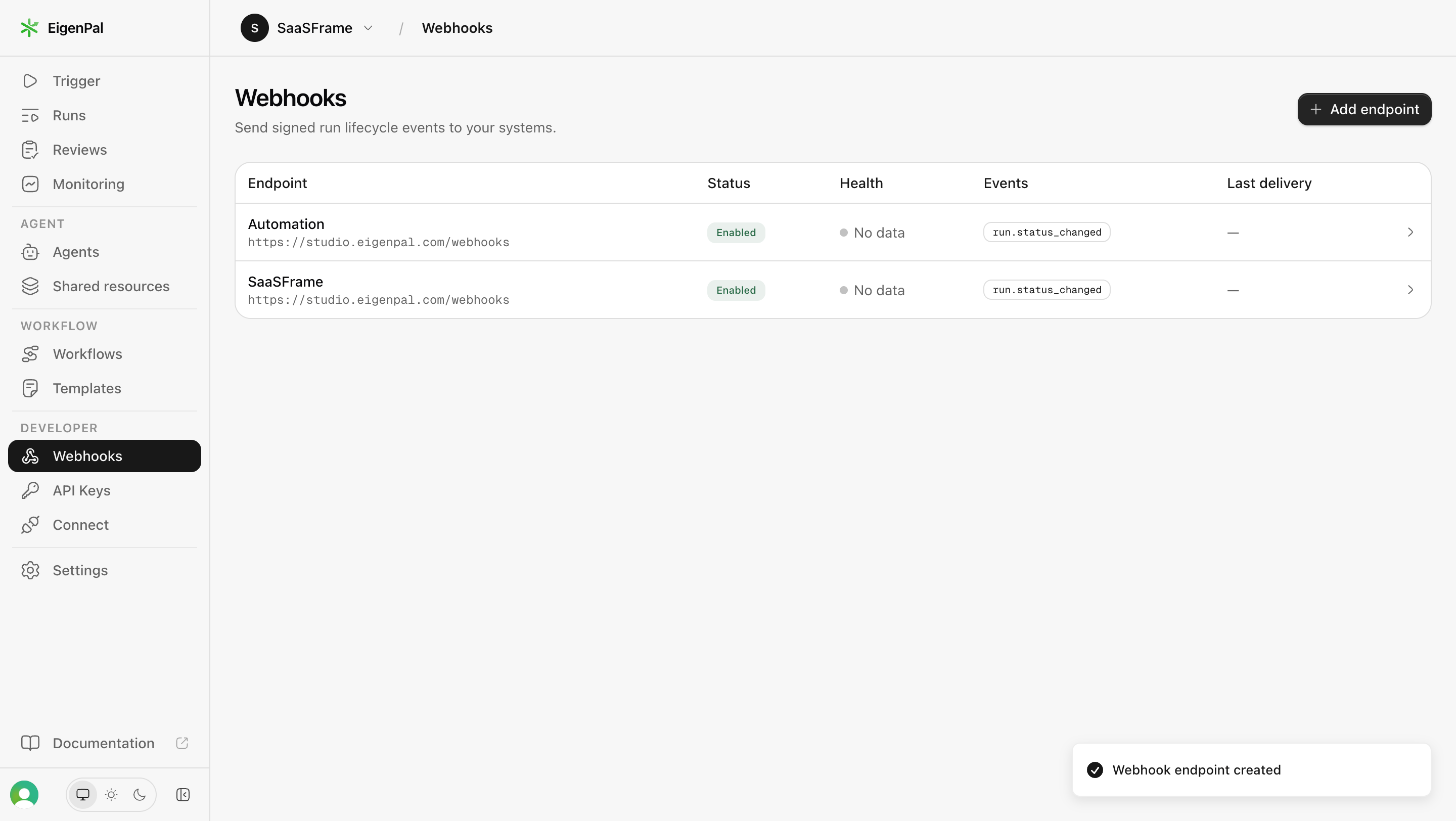Viewport: 1456px width, 821px height.
Task: Click No data health in SaaSFrame row
Action: 872,290
